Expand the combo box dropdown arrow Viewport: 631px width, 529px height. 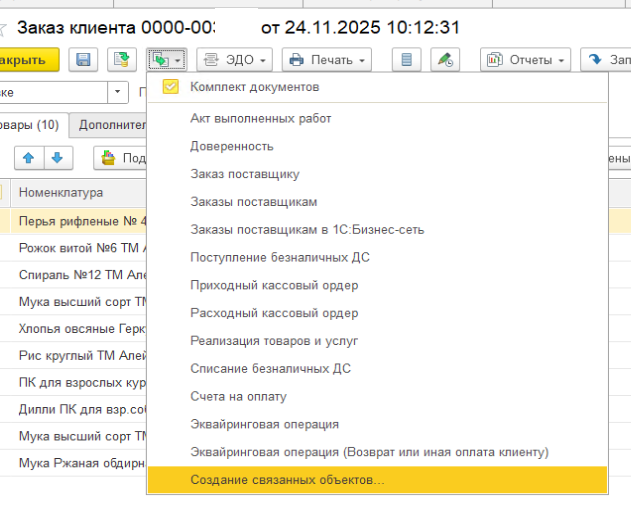click(118, 93)
